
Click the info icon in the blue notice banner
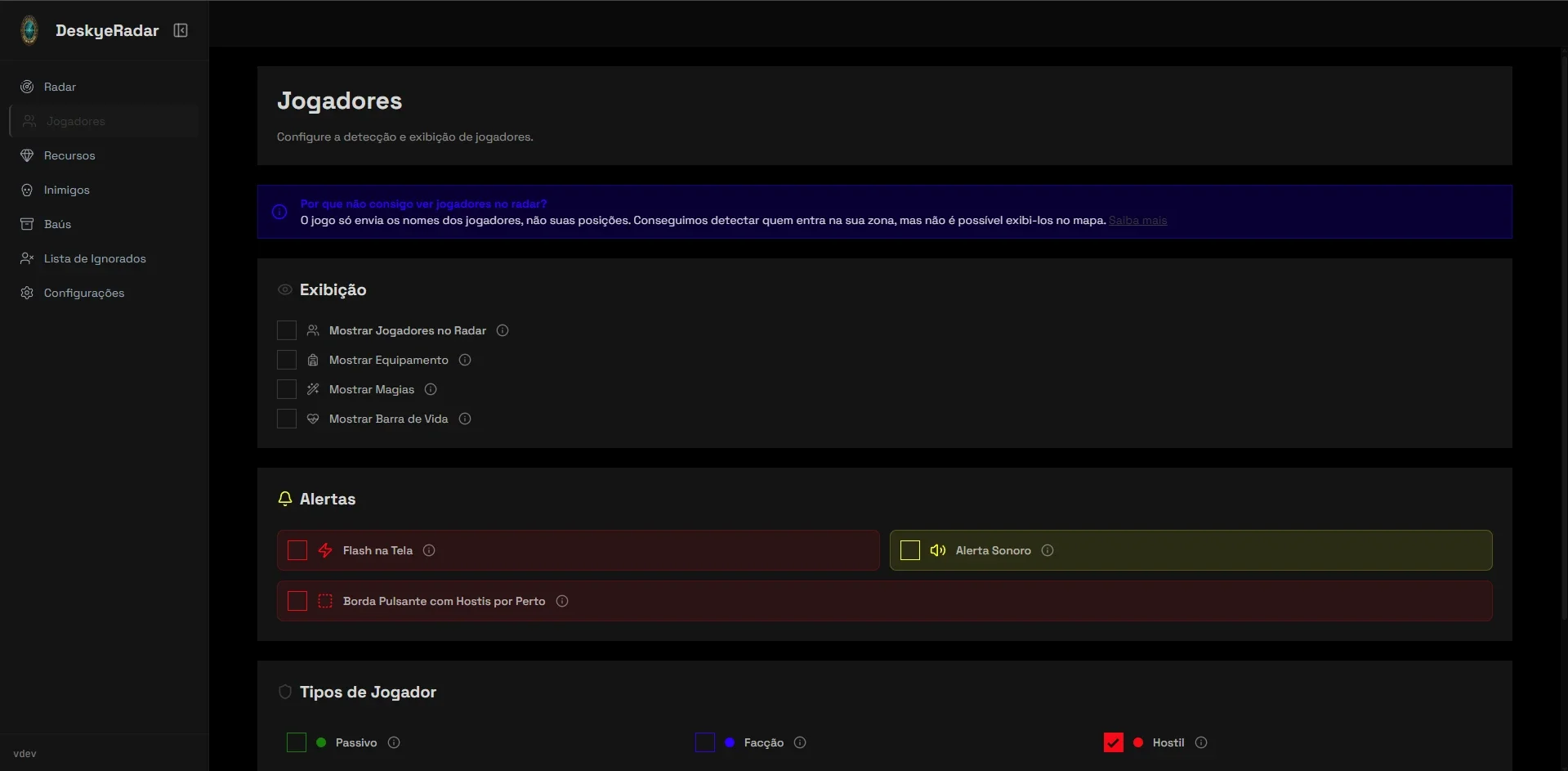(x=279, y=212)
